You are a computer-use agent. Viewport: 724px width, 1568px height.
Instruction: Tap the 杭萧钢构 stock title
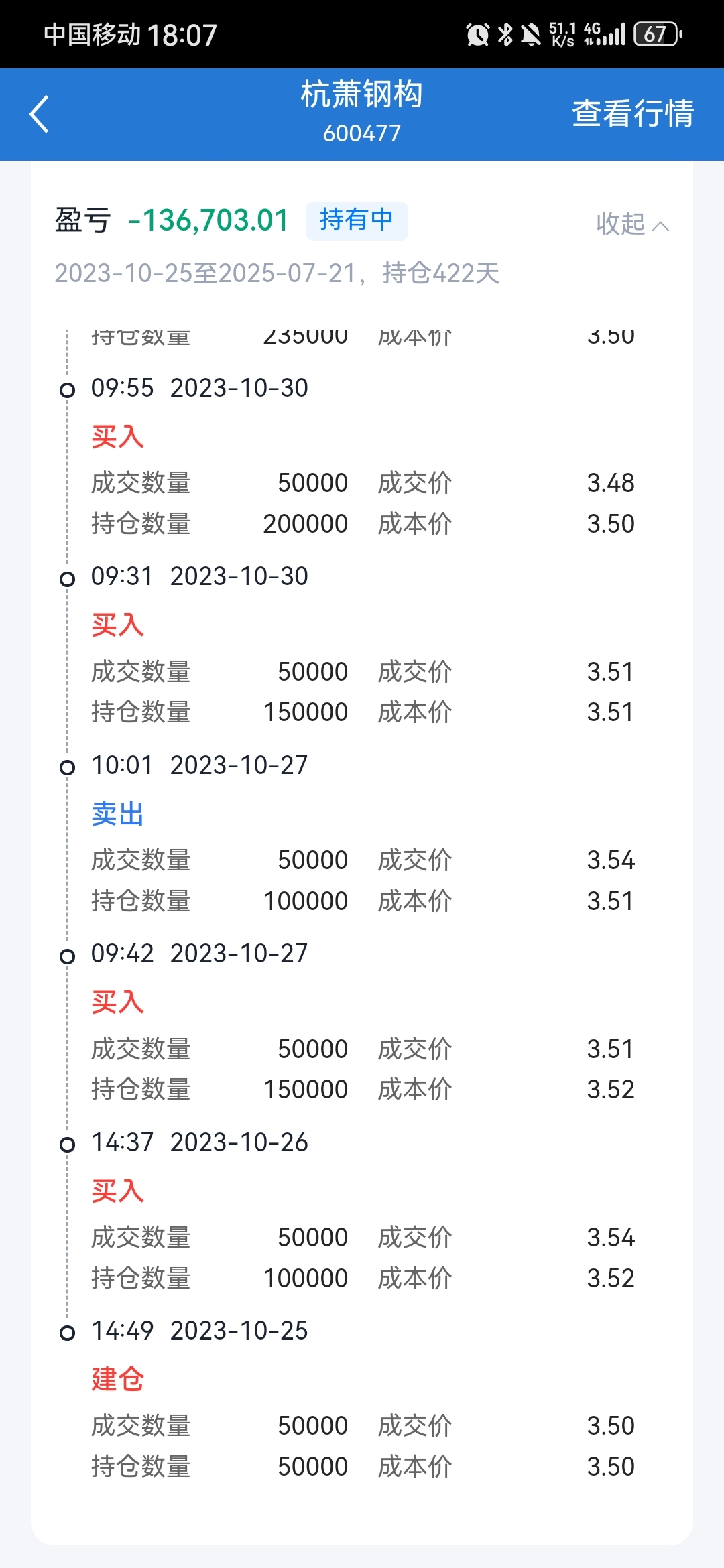tap(362, 94)
